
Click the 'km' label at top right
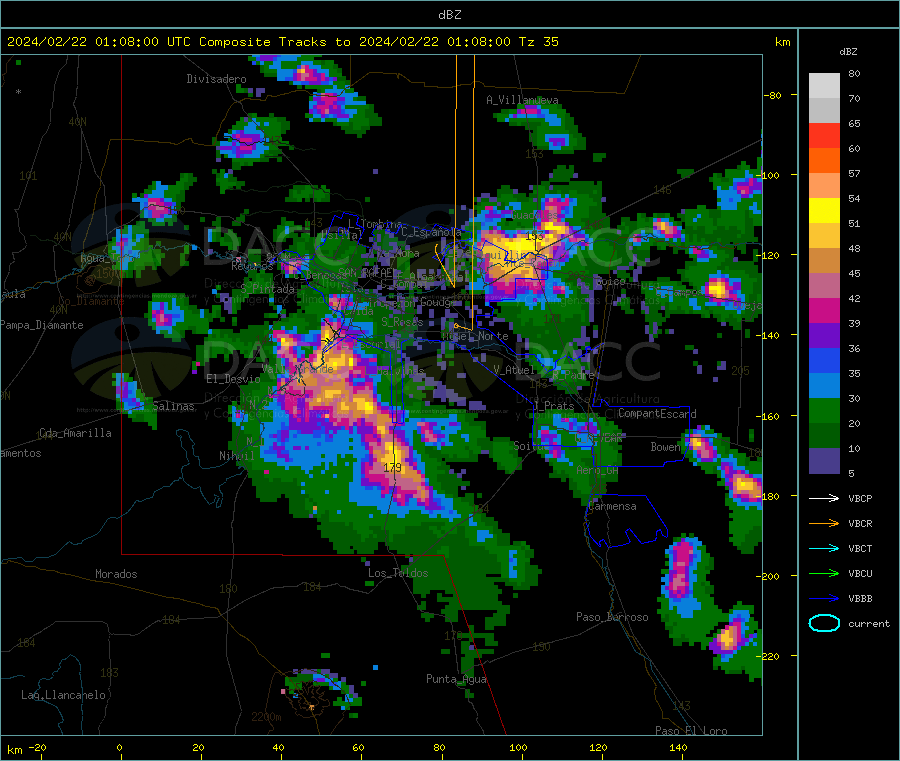782,42
